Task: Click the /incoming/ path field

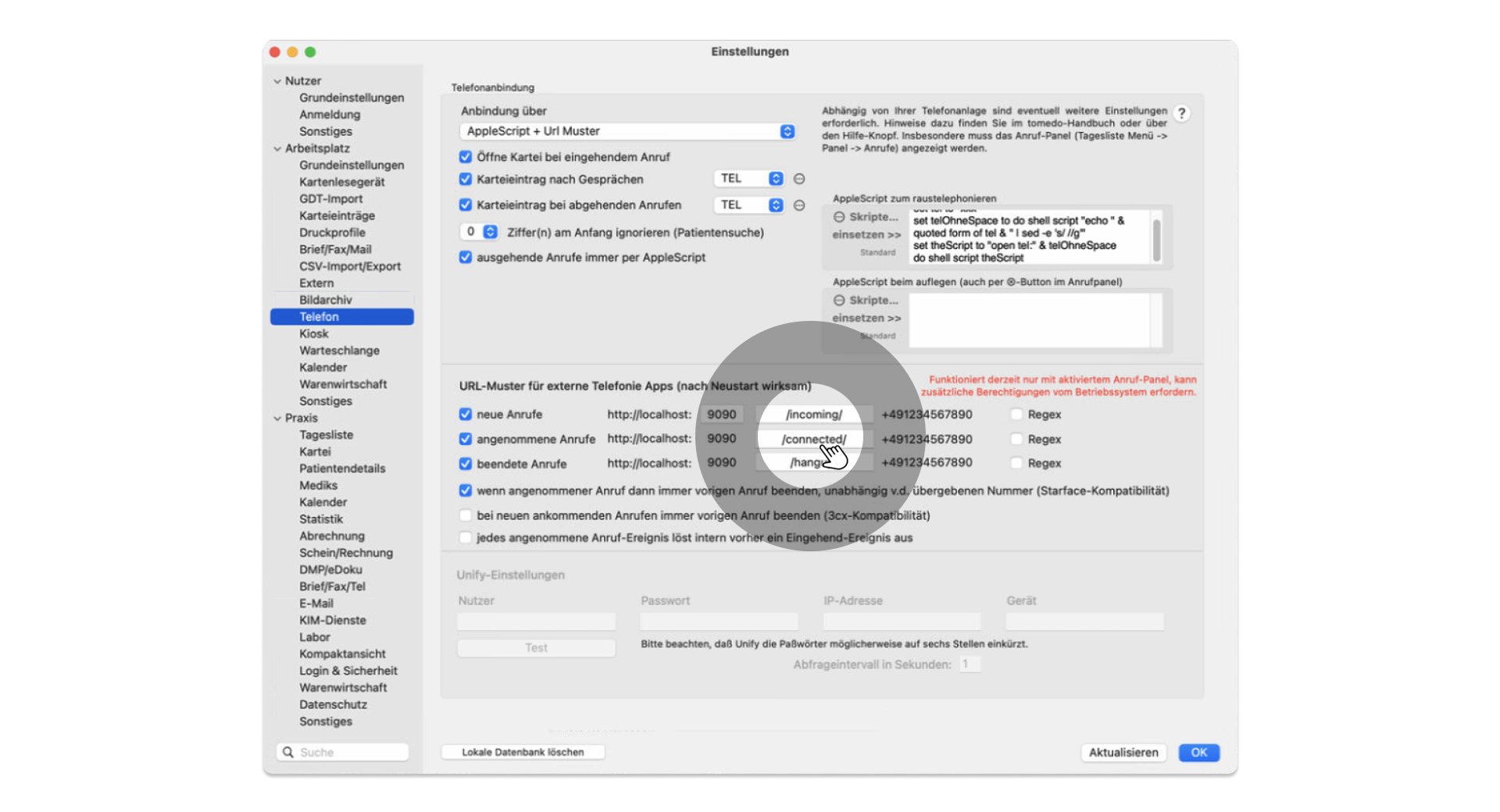Action: click(814, 415)
